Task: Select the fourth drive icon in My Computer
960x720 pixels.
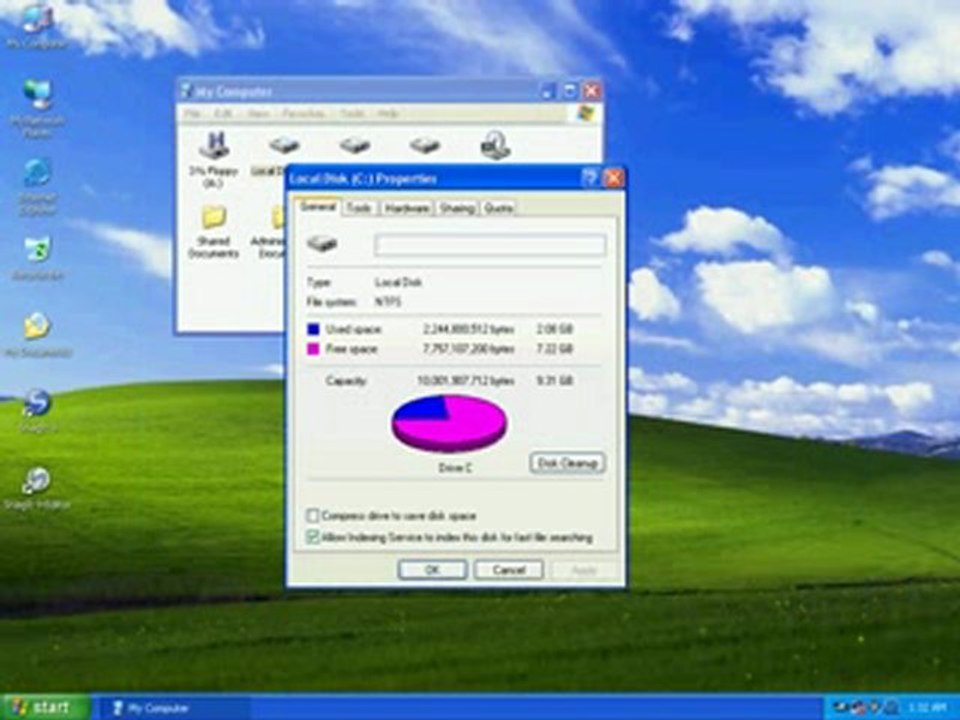Action: [x=424, y=145]
